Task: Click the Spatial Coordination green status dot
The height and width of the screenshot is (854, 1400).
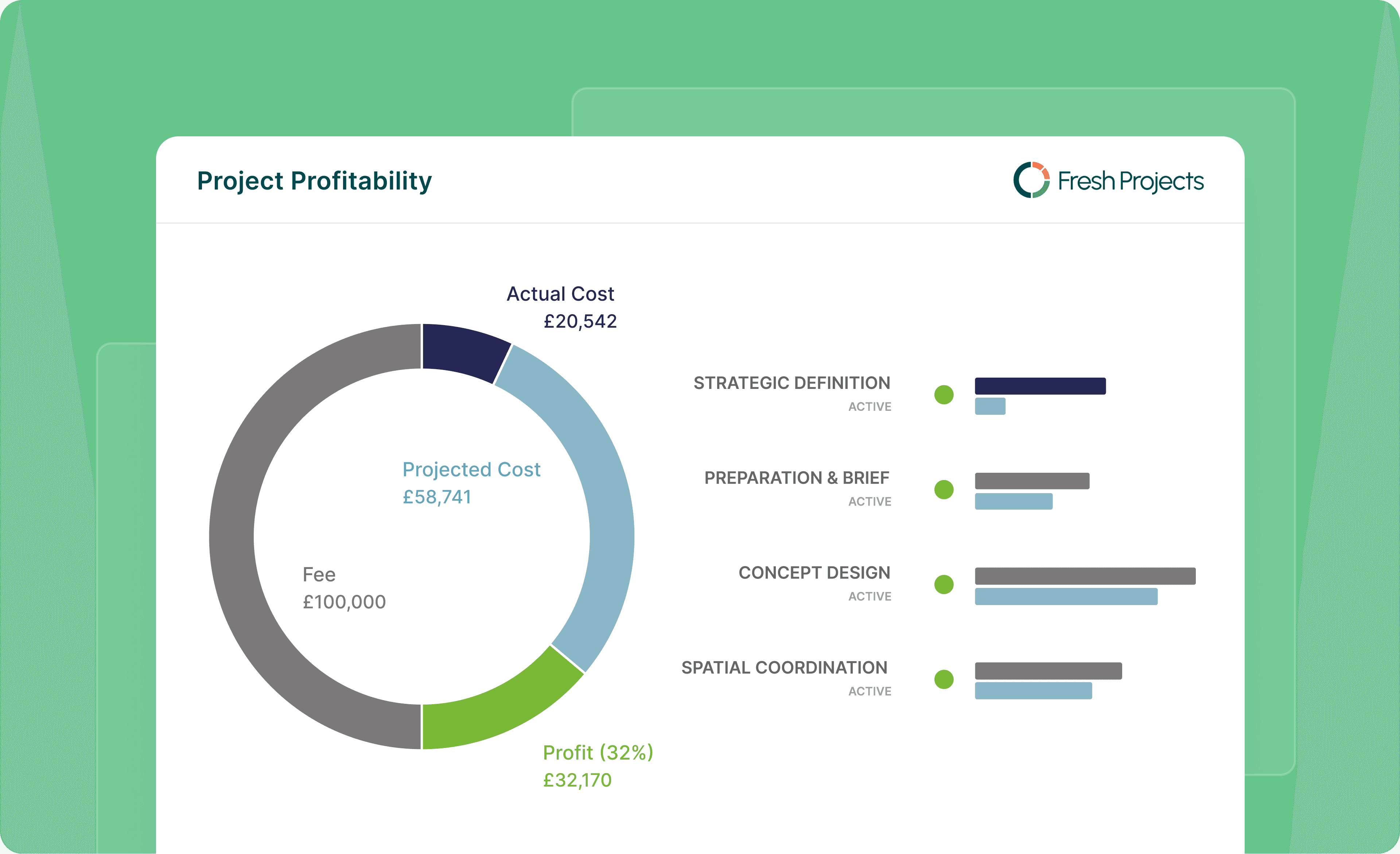Action: [944, 679]
